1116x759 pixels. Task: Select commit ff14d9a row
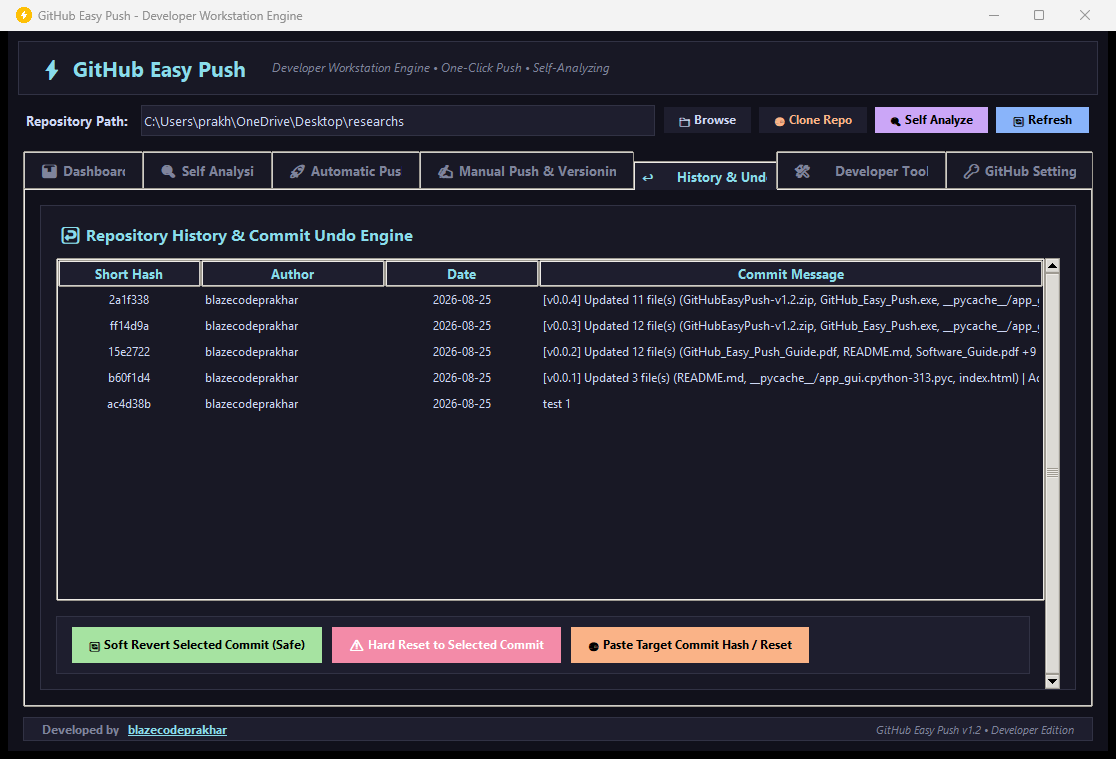549,326
